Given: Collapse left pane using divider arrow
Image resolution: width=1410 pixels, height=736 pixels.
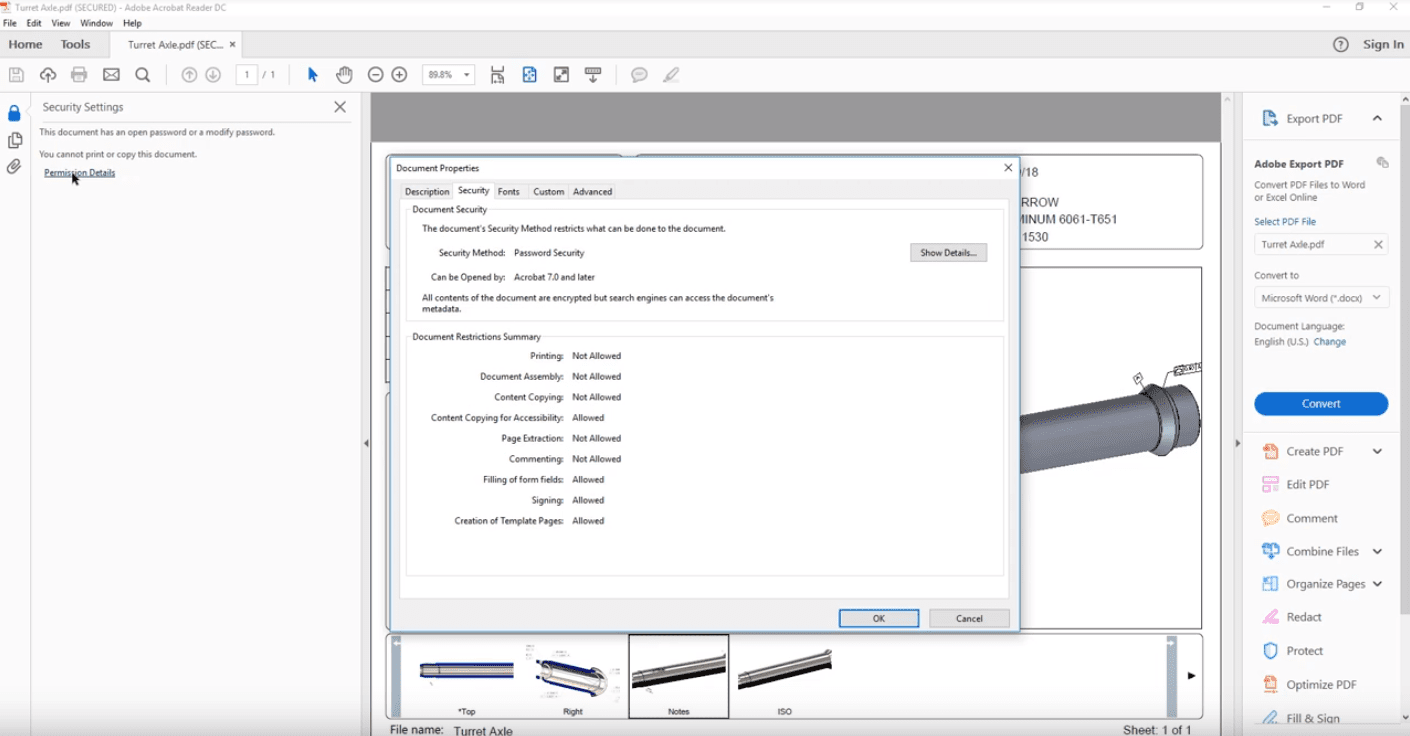Looking at the screenshot, I should [366, 443].
